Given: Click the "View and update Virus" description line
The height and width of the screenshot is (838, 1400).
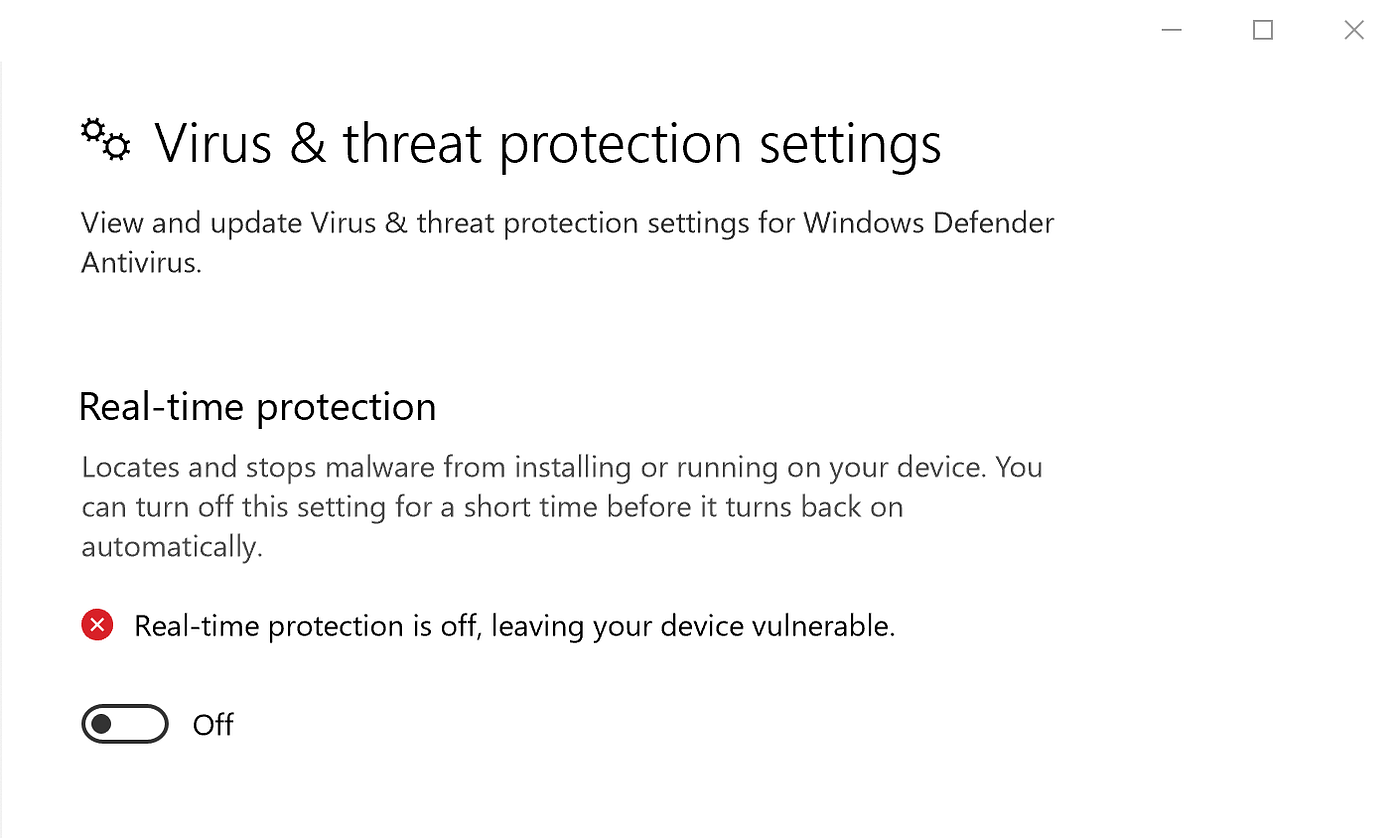Looking at the screenshot, I should 567,222.
